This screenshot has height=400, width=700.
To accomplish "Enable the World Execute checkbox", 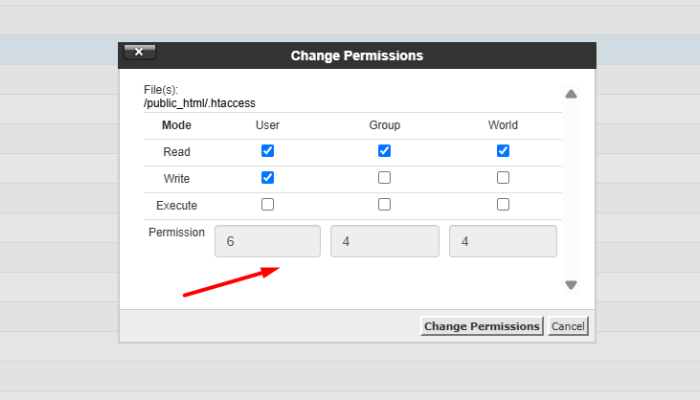I will click(503, 205).
